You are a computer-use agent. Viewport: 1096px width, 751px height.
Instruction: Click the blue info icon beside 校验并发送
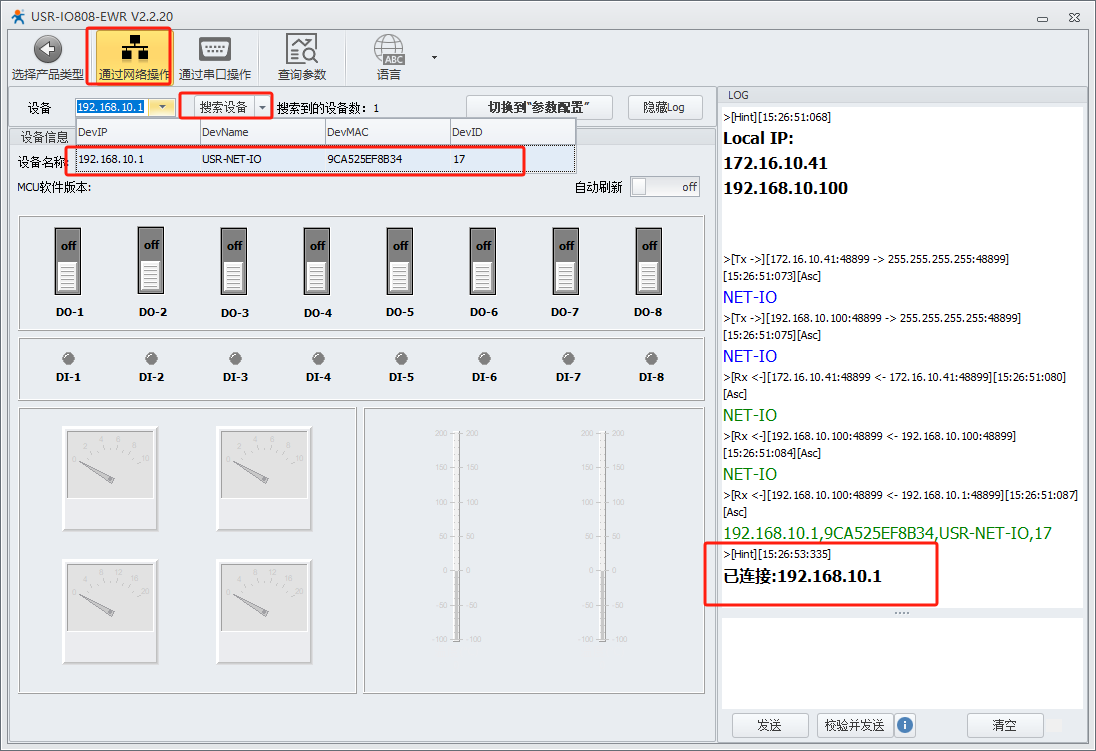coord(905,725)
